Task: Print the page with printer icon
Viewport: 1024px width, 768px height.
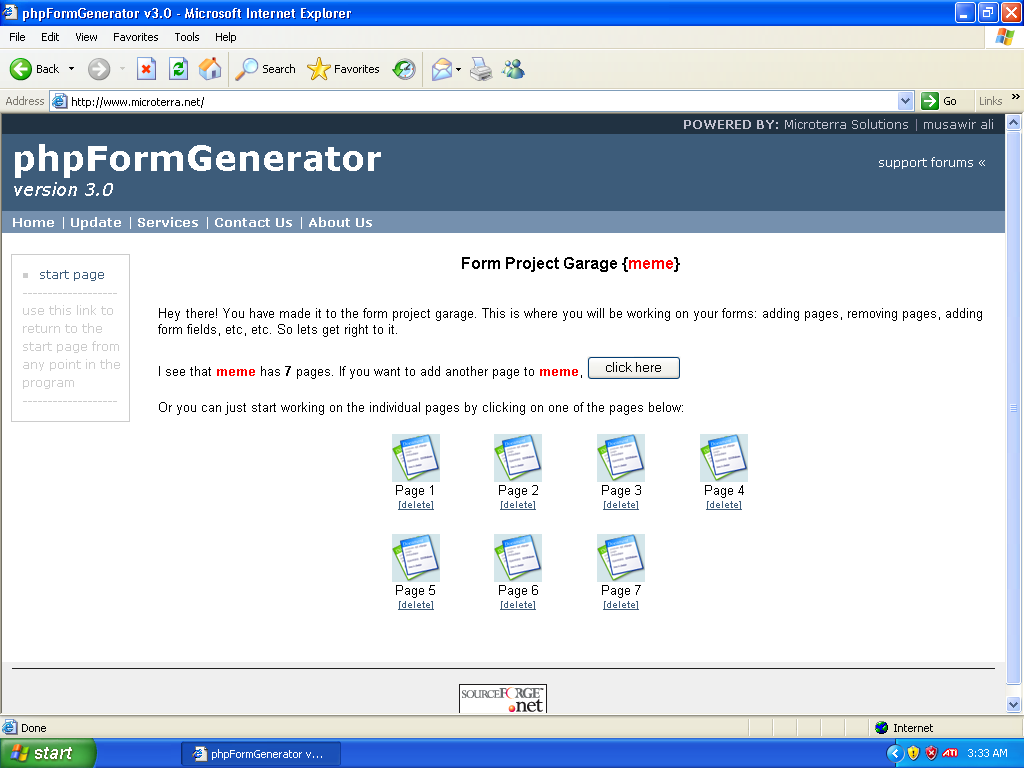Action: [481, 69]
